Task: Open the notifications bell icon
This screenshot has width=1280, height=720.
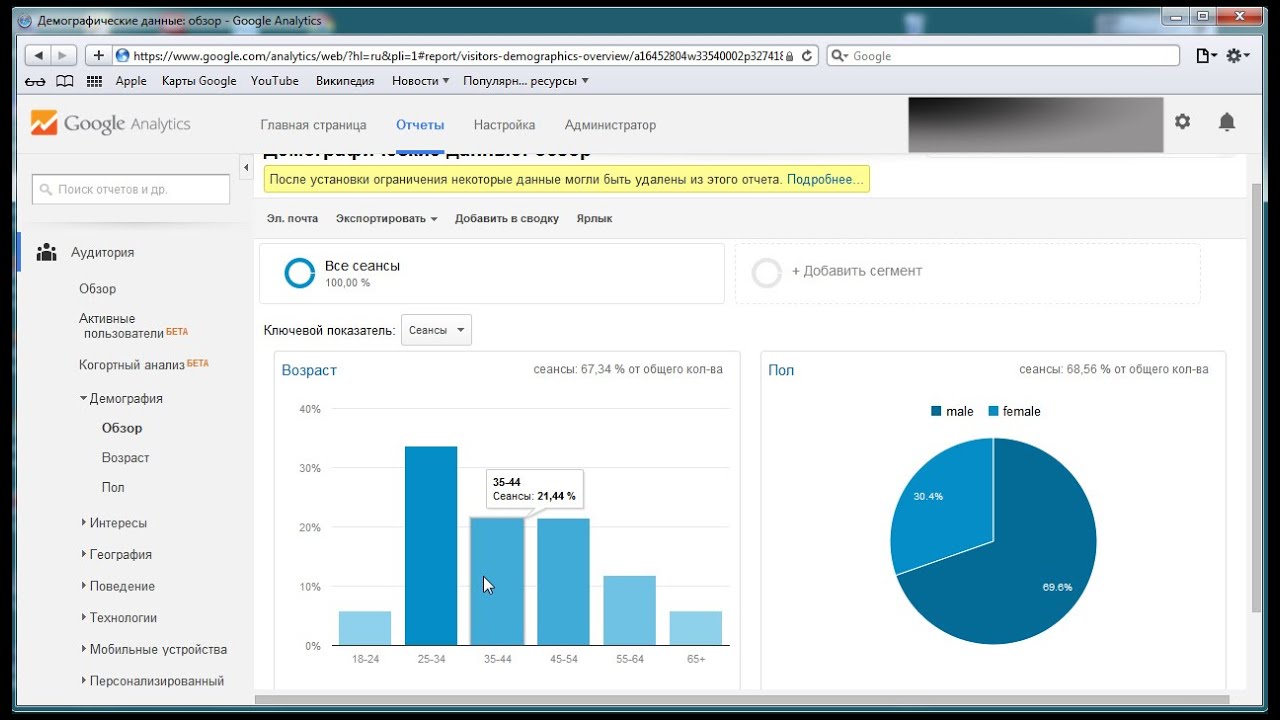Action: (x=1226, y=122)
